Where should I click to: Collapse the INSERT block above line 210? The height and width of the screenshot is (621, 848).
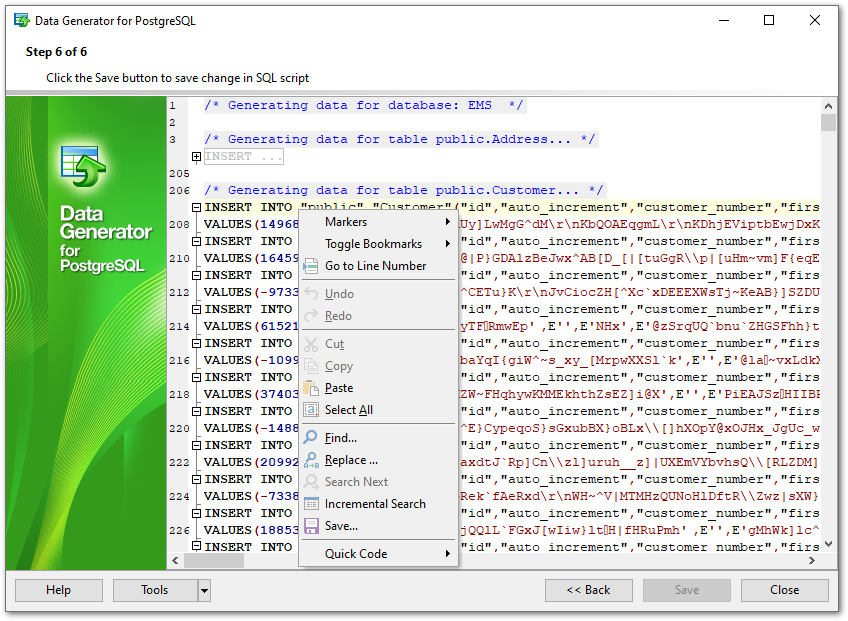coord(196,241)
